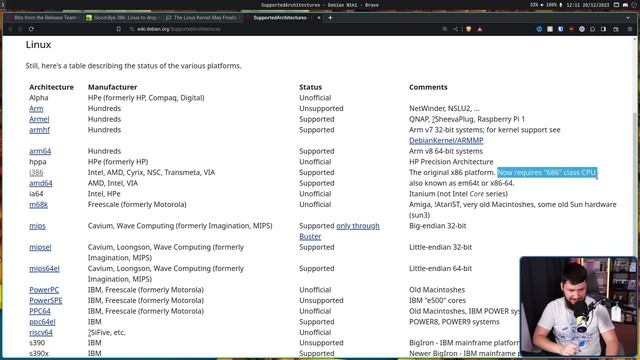The width and height of the screenshot is (640, 360).
Task: Open the riscv64 architecture link
Action: (x=41, y=332)
